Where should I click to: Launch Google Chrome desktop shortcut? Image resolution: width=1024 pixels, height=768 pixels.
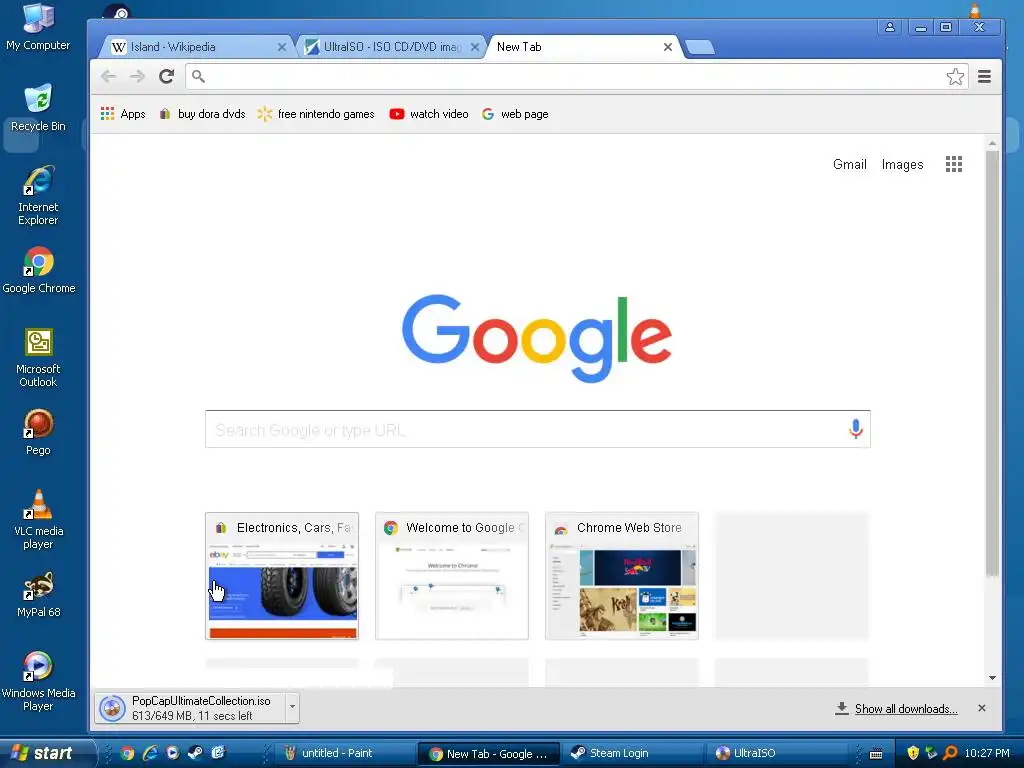(39, 270)
